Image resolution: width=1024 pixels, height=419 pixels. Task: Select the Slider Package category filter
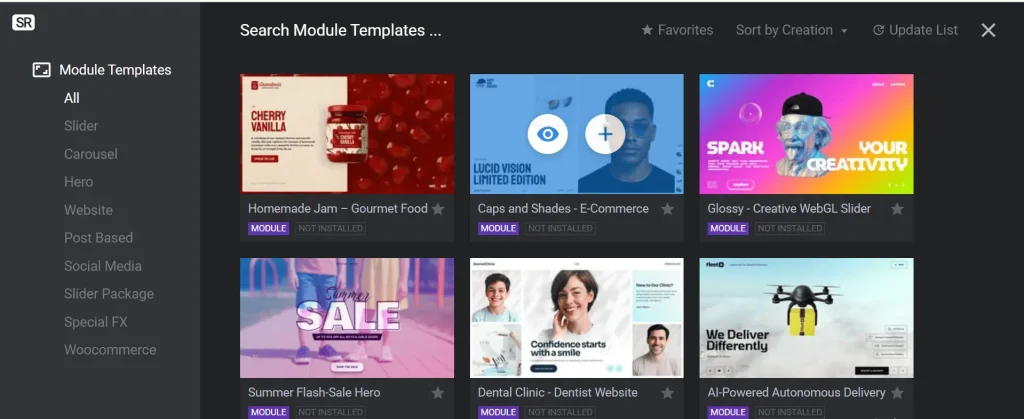109,294
